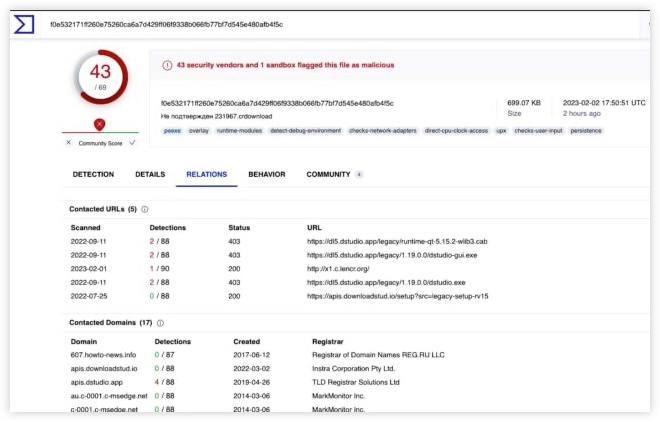The image size is (660, 422).
Task: Click the Scanned column header
Action: click(85, 228)
